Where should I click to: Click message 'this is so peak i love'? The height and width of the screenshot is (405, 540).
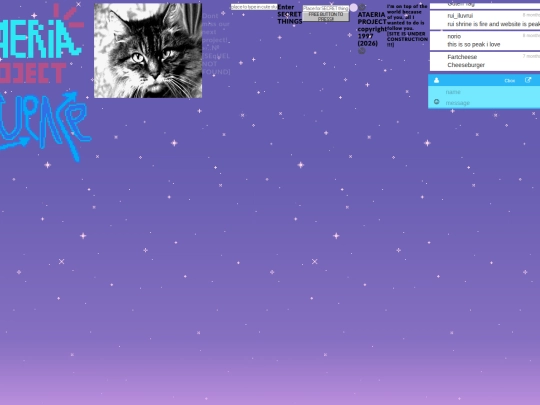point(474,44)
